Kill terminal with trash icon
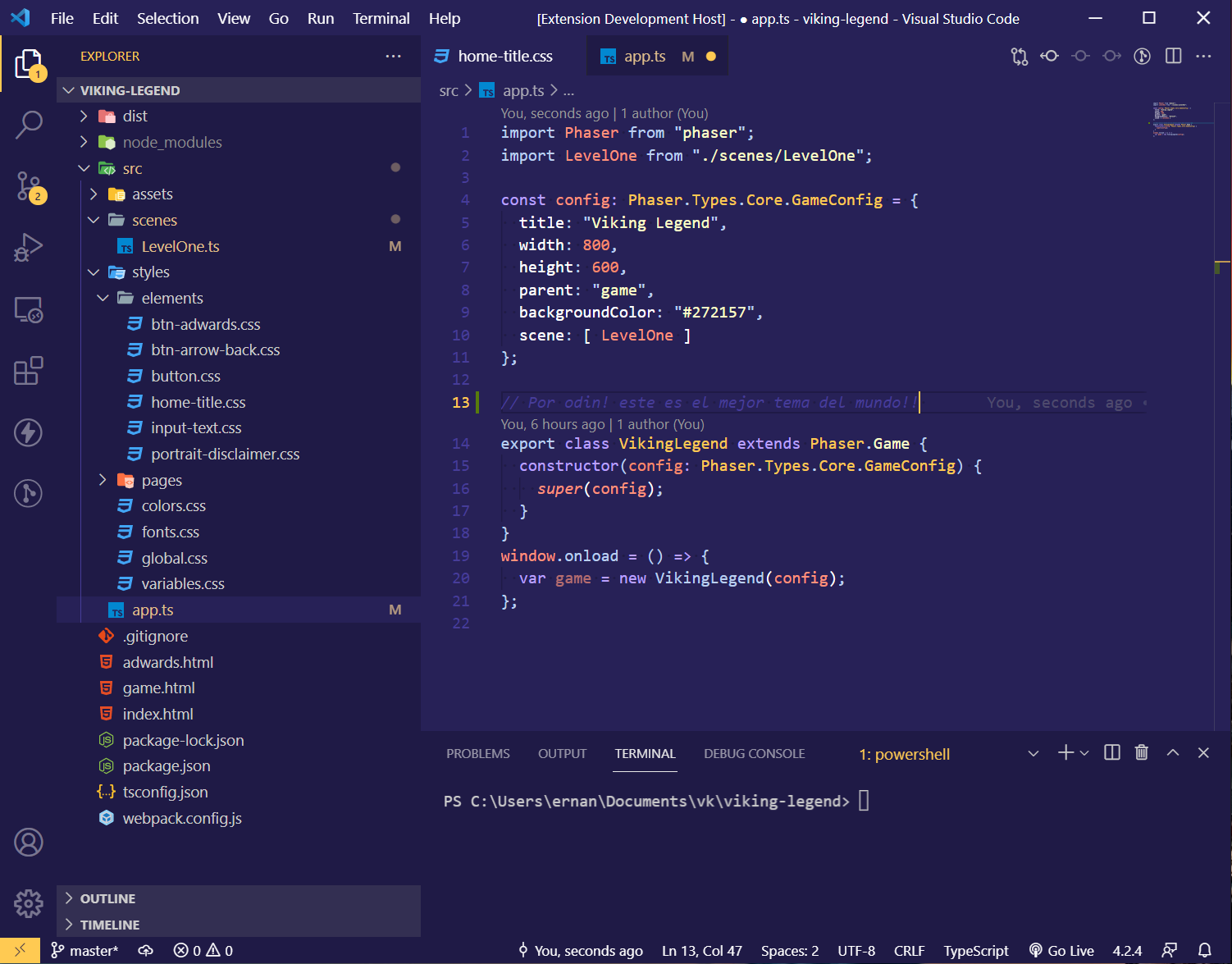1232x964 pixels. click(1141, 752)
